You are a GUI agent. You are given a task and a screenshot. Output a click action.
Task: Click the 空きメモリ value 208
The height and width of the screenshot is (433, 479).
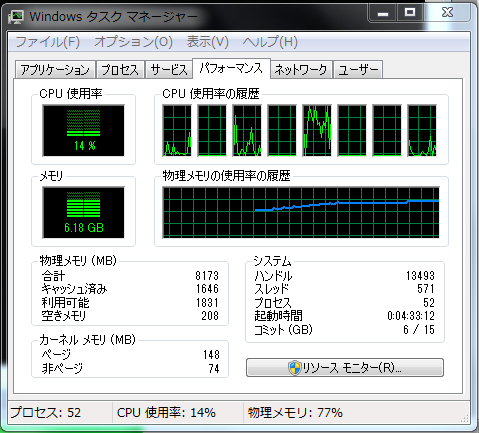210,315
